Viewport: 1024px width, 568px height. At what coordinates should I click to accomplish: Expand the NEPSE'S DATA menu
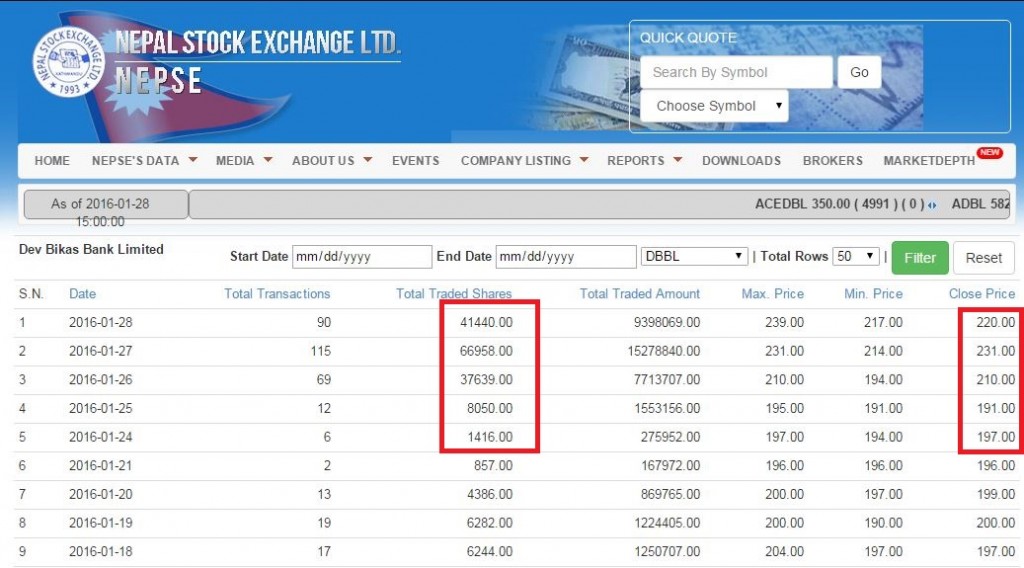click(x=144, y=160)
